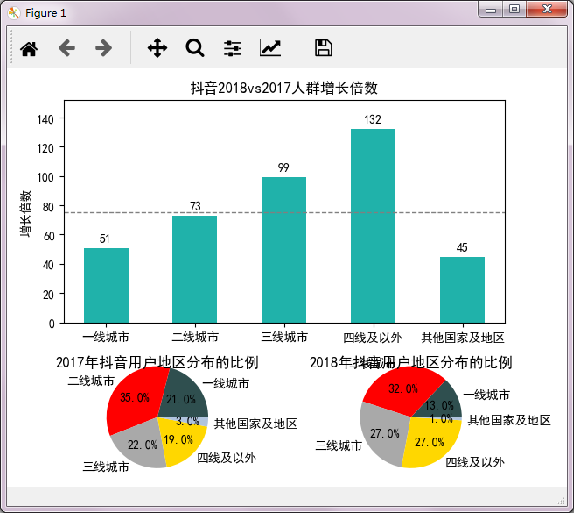The width and height of the screenshot is (574, 514).
Task: Click the 一线城市 bar valued 51
Action: coord(107,286)
